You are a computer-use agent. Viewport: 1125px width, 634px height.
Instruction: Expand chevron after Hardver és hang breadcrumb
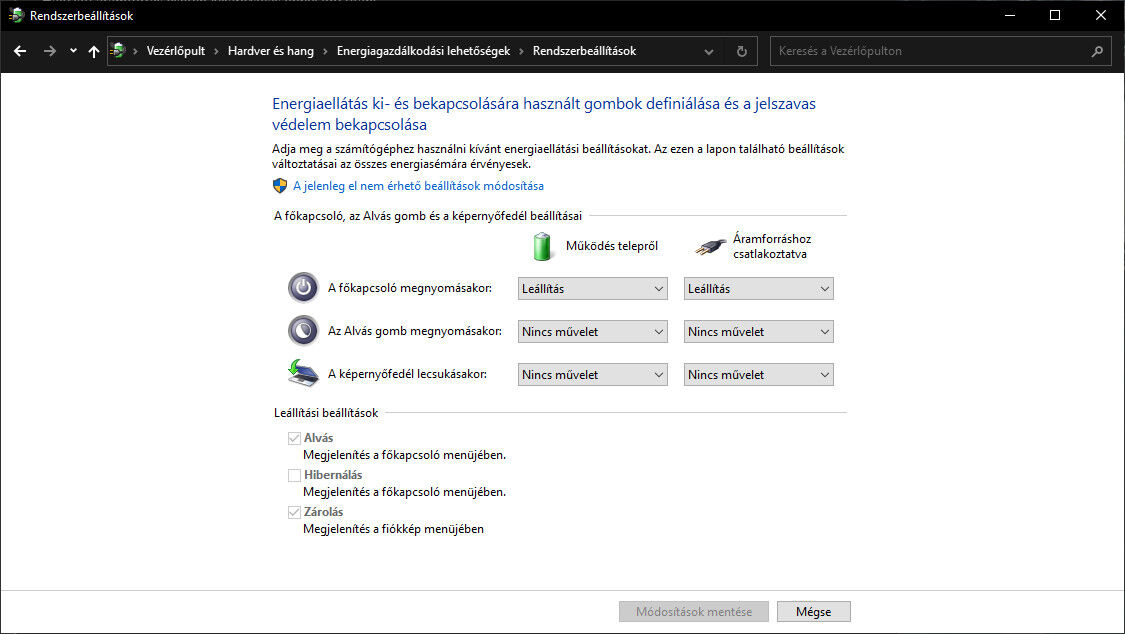point(325,51)
